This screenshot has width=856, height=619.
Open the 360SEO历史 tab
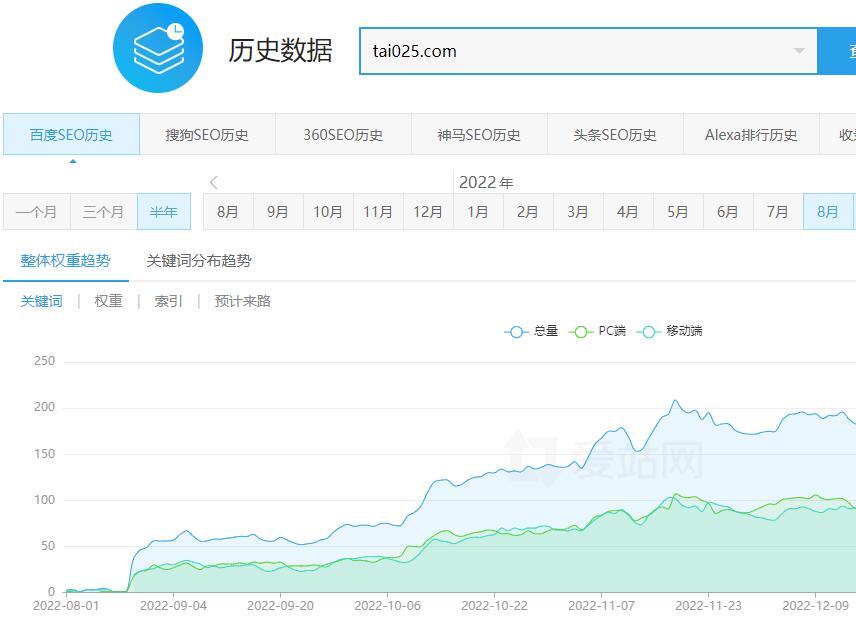click(x=343, y=135)
